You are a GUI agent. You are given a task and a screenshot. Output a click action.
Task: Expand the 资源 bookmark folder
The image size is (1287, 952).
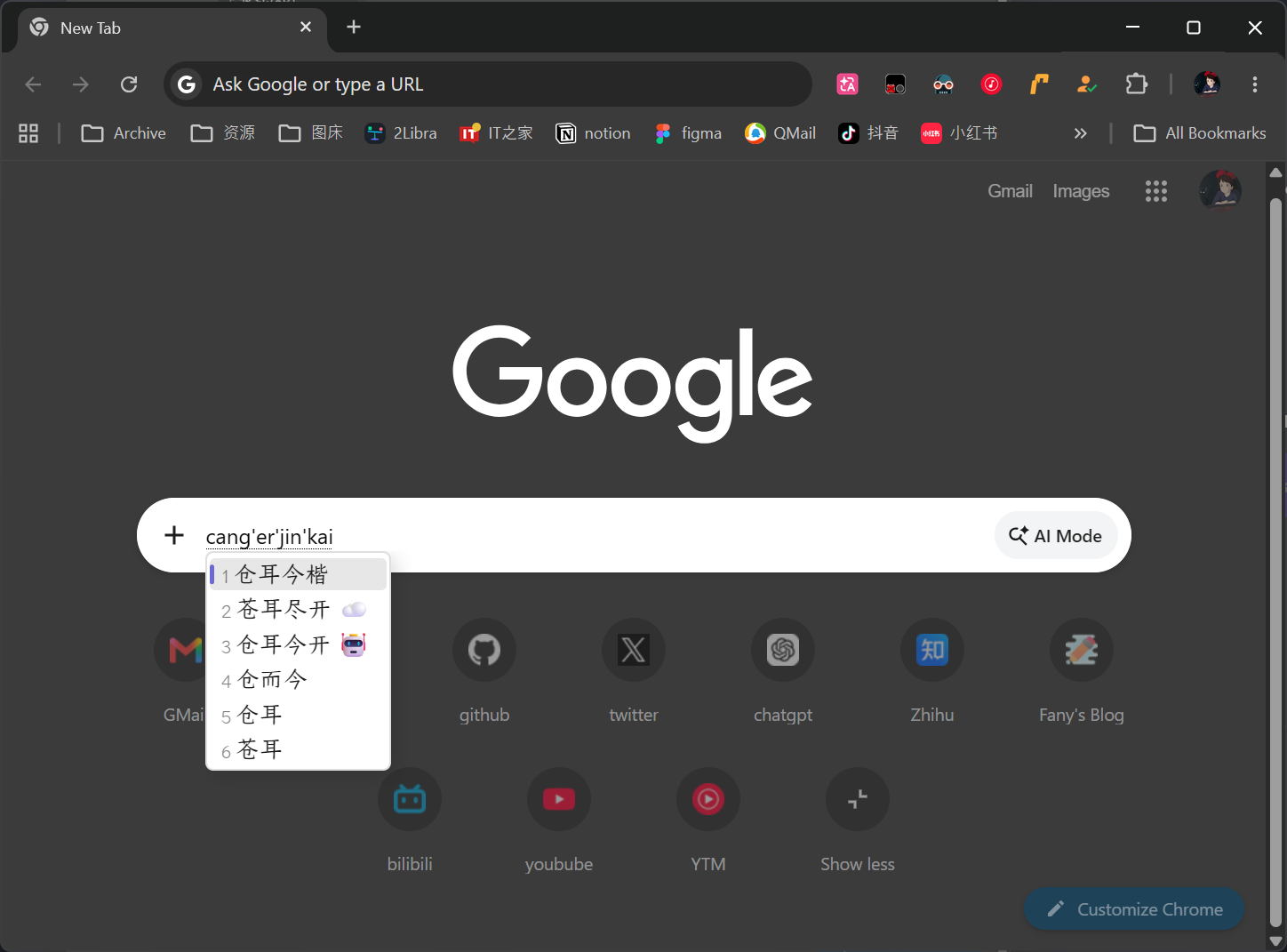(223, 133)
